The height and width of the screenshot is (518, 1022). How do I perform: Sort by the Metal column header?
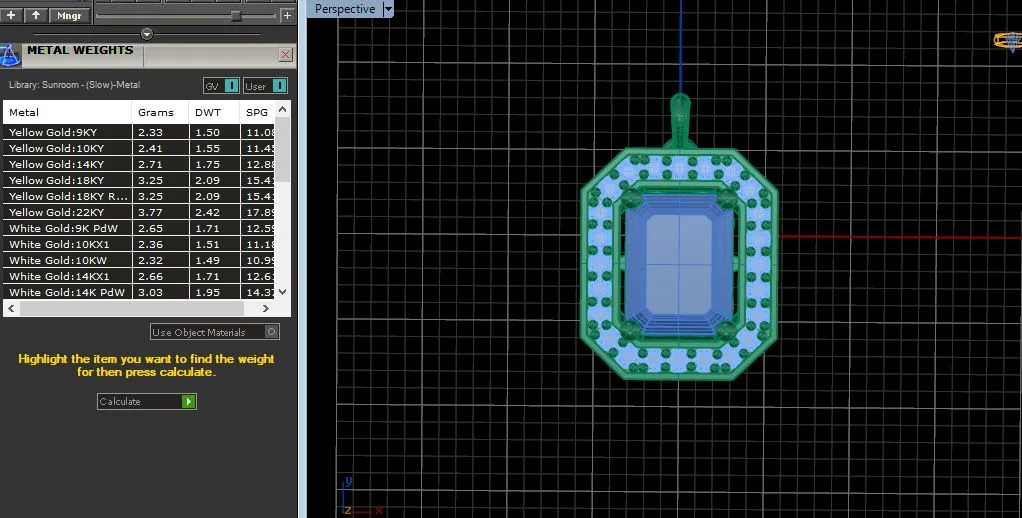[x=67, y=112]
